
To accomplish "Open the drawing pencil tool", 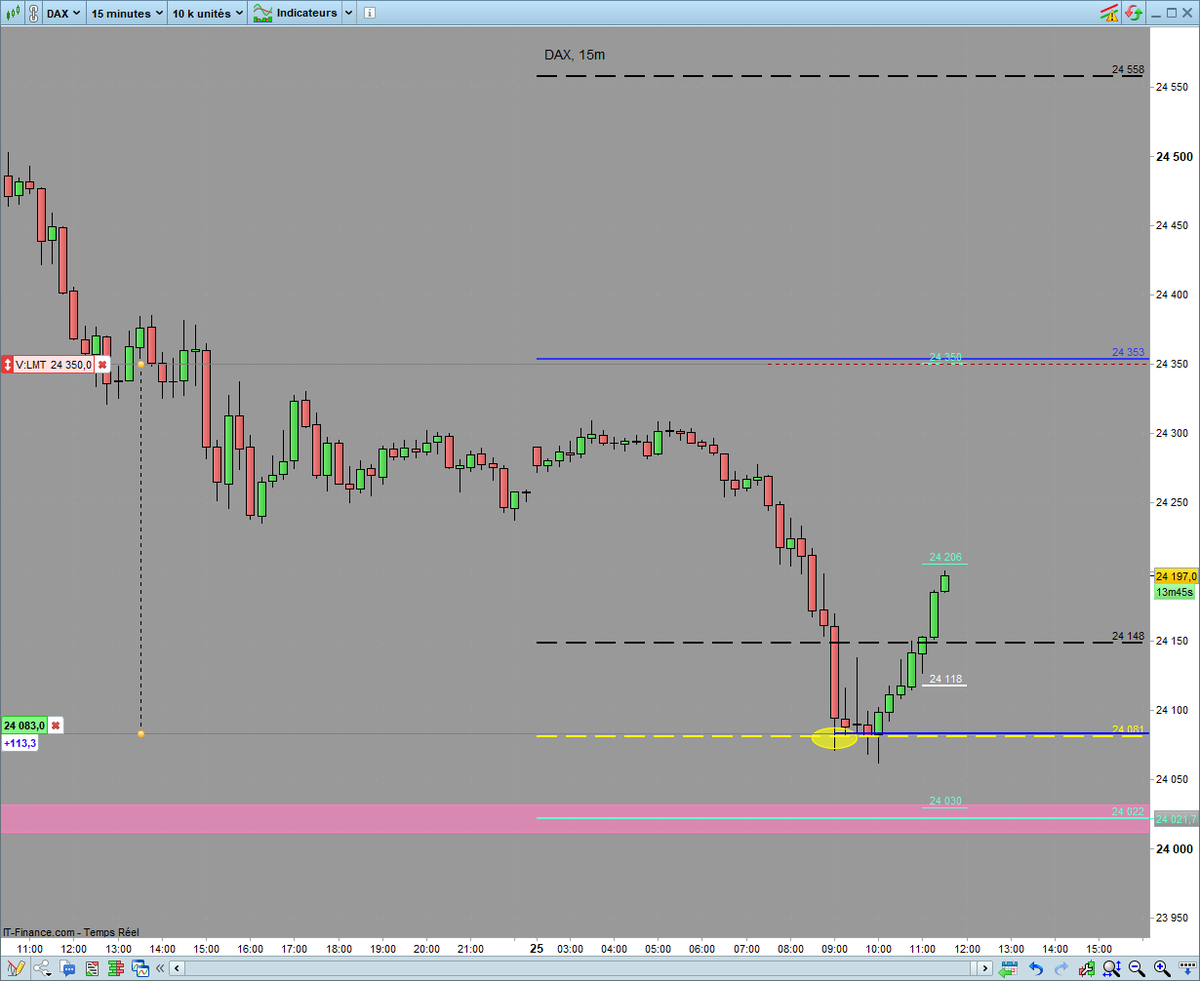I will tap(14, 968).
